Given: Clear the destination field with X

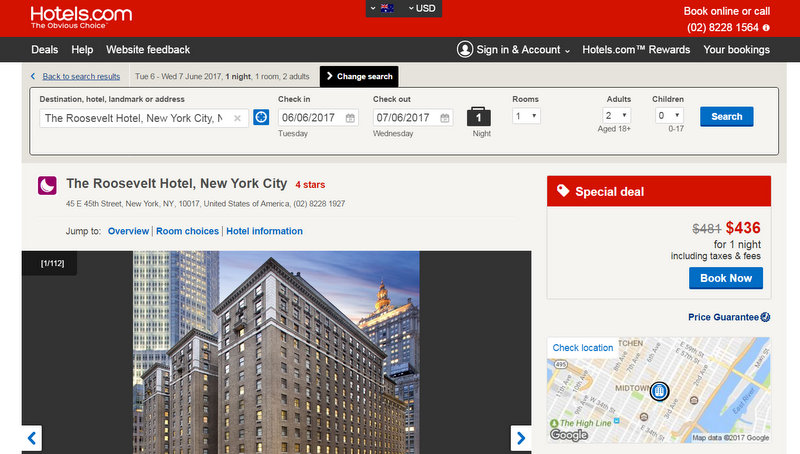Looking at the screenshot, I should (x=237, y=118).
